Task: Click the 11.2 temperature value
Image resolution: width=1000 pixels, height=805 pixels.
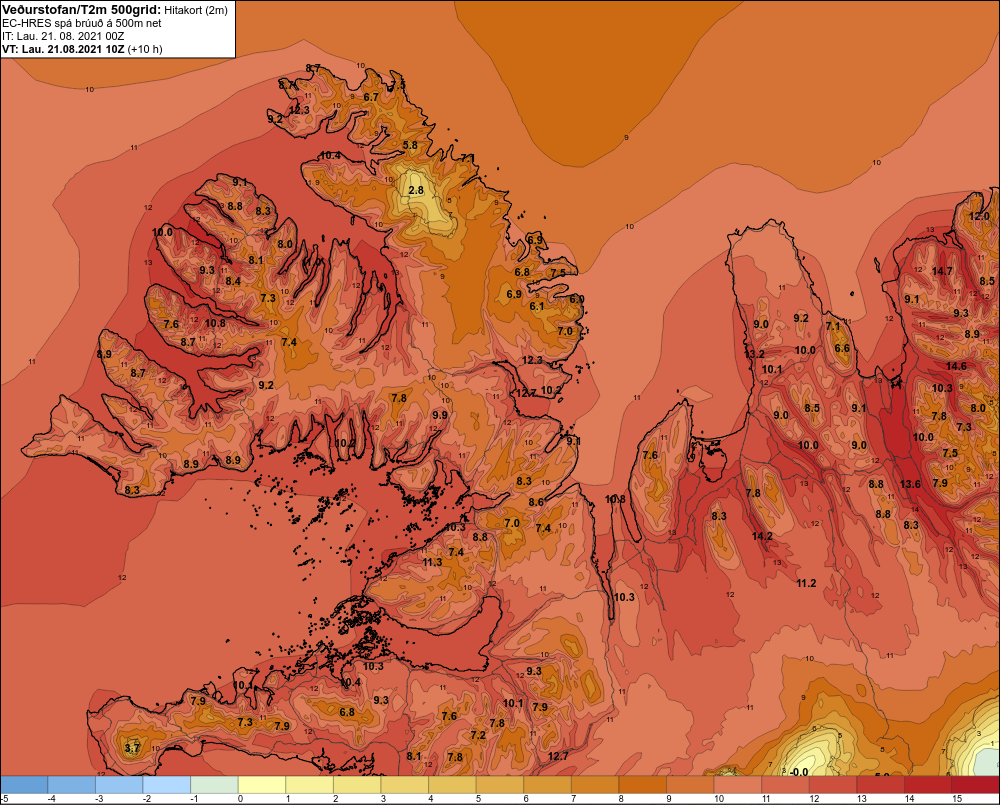Action: (806, 583)
